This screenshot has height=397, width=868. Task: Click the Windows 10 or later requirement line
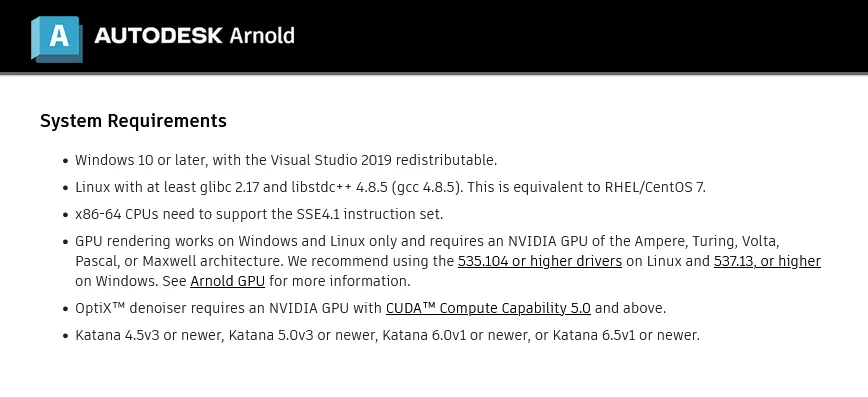pos(286,160)
